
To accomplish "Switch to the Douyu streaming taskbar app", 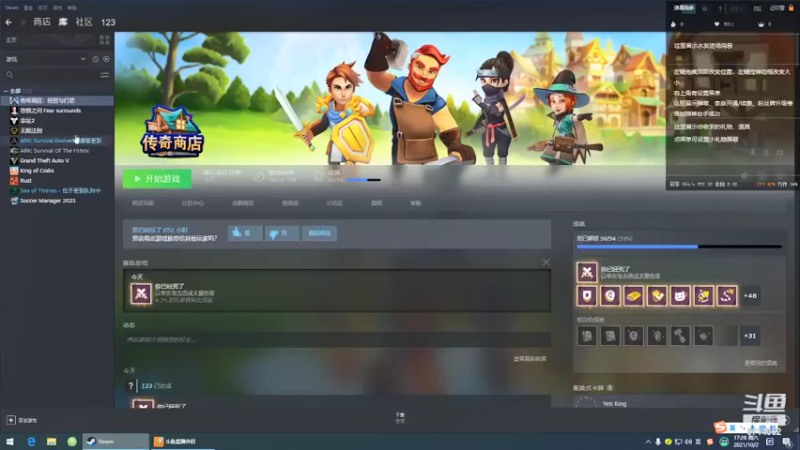I will (x=182, y=441).
